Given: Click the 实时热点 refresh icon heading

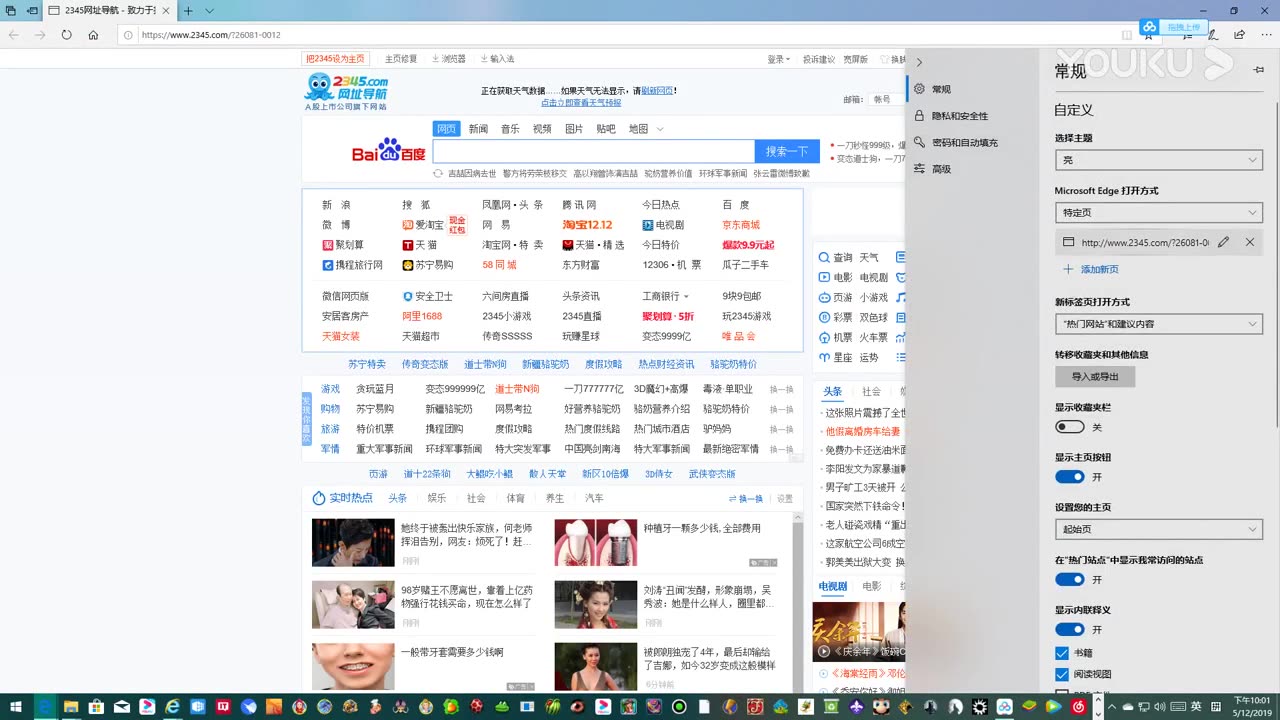Looking at the screenshot, I should pyautogui.click(x=342, y=498).
